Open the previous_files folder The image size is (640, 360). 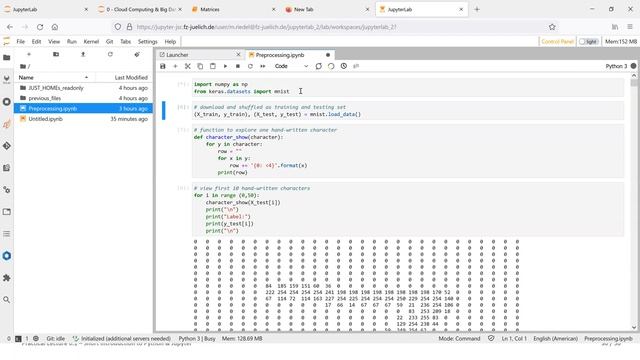(83, 98)
